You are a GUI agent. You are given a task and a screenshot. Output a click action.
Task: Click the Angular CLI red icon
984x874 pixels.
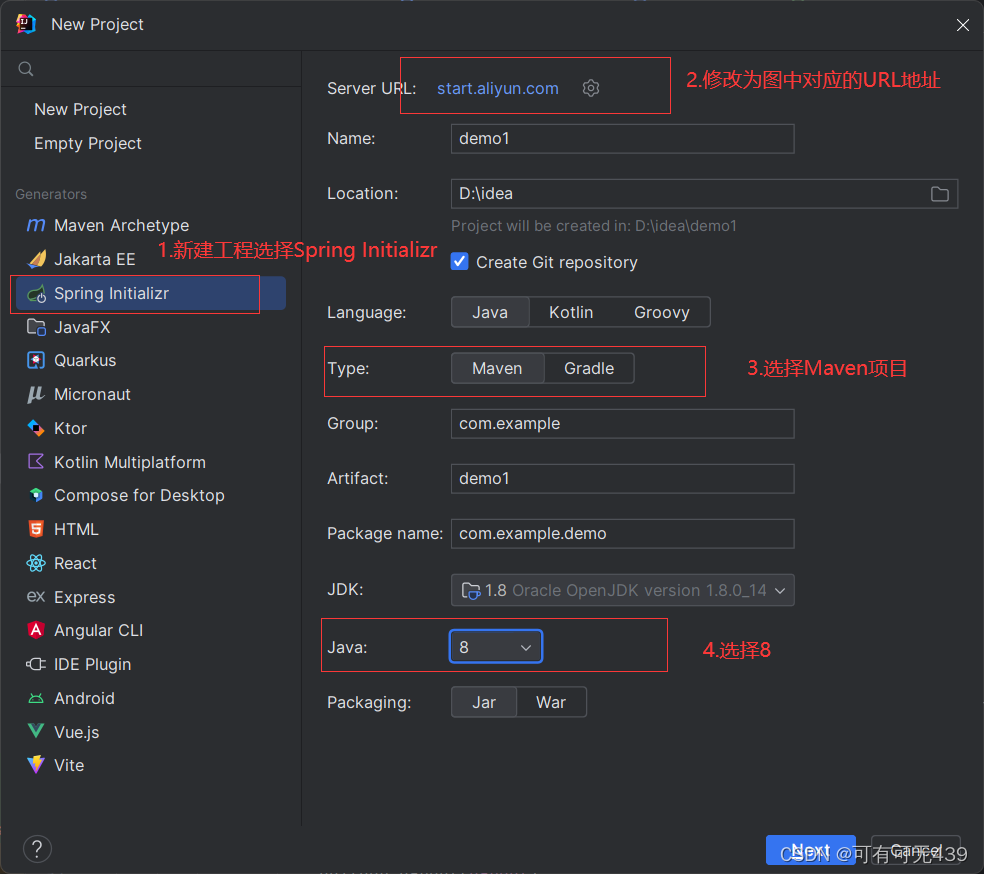tap(36, 630)
